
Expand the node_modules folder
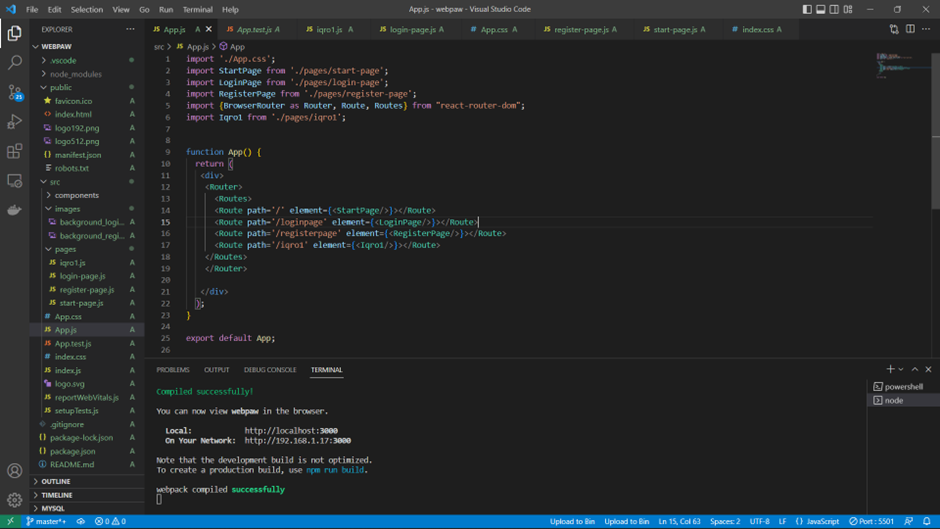[87, 74]
